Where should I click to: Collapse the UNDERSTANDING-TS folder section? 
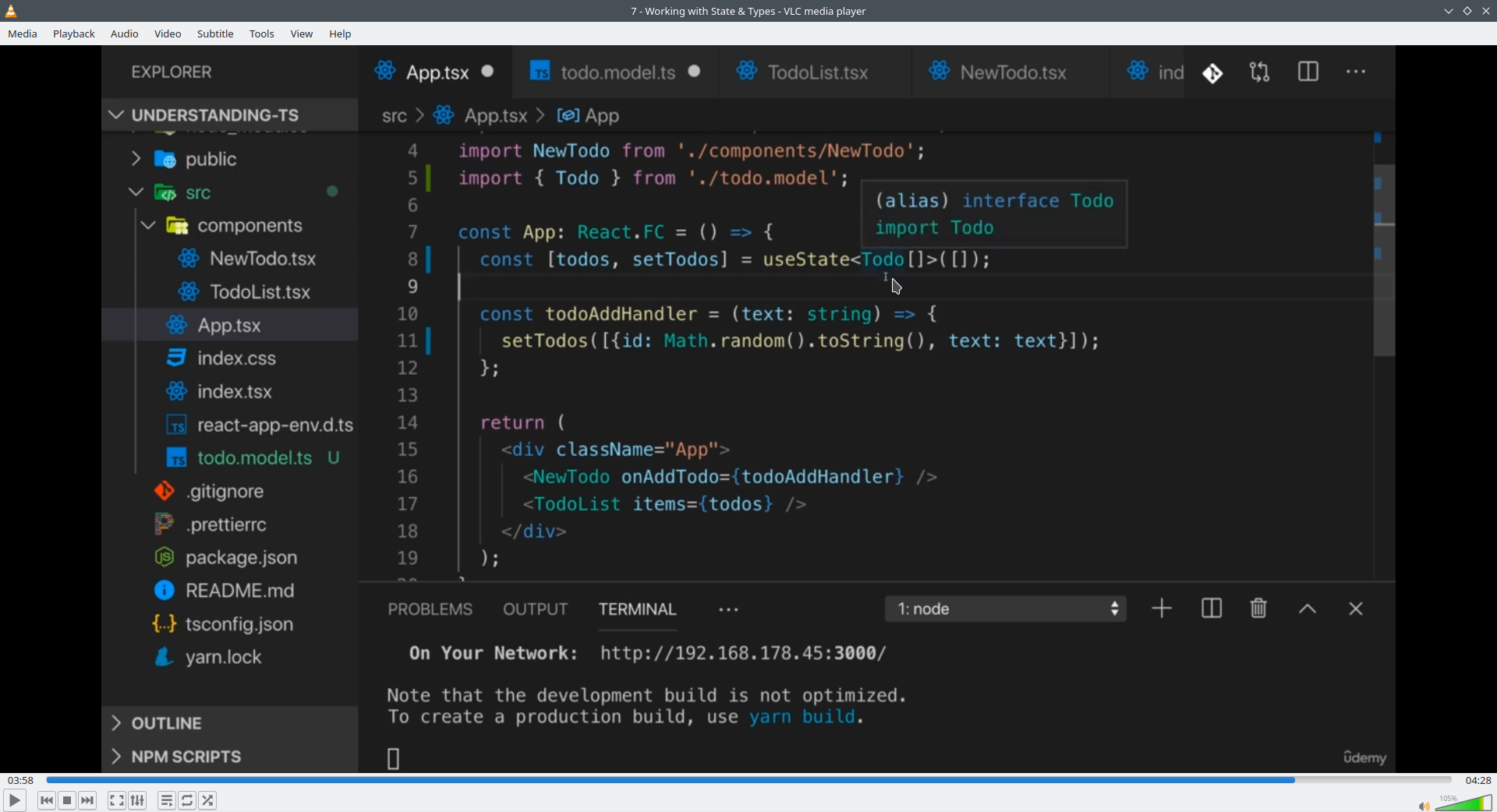coord(230,115)
